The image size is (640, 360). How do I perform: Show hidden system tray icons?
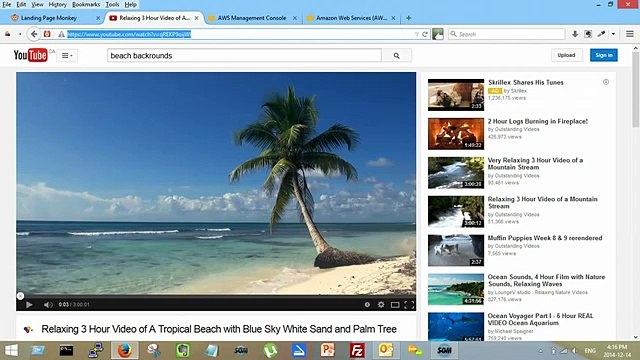pos(540,351)
